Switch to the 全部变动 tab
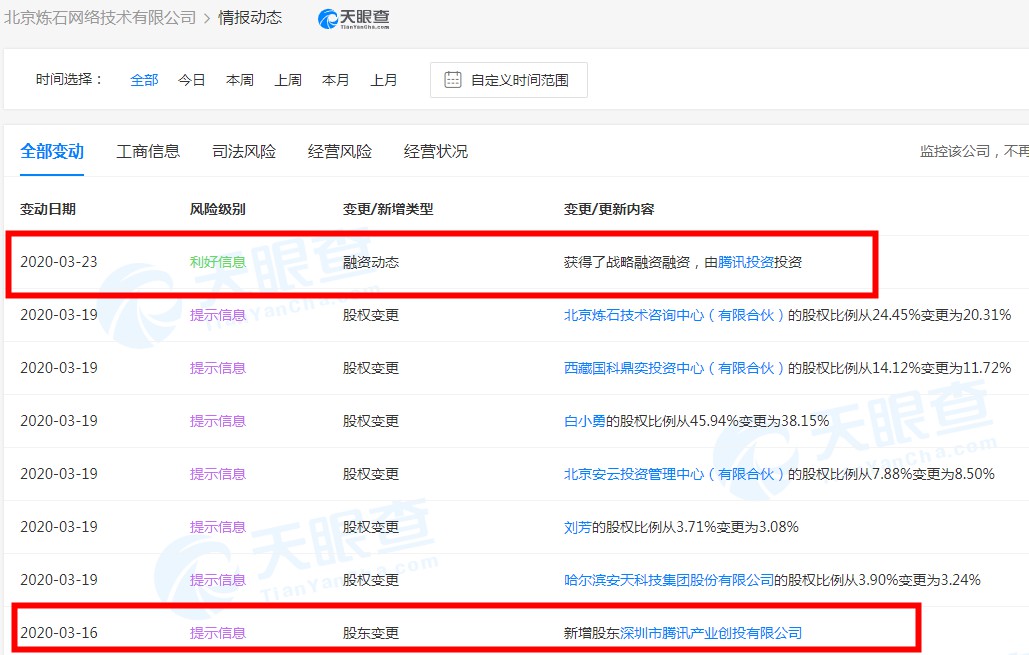Viewport: 1029px width, 655px height. pyautogui.click(x=52, y=152)
